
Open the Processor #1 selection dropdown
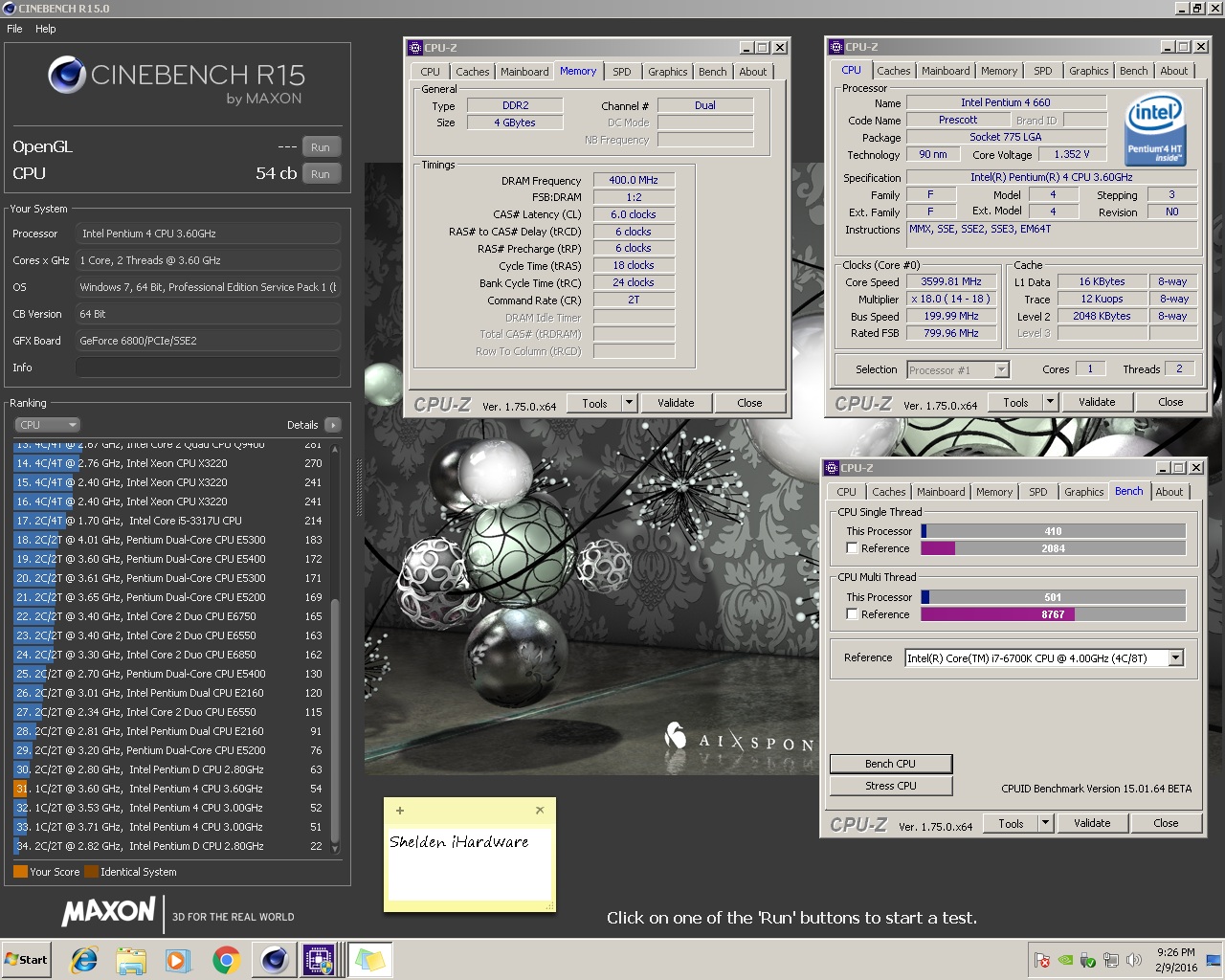[x=958, y=369]
